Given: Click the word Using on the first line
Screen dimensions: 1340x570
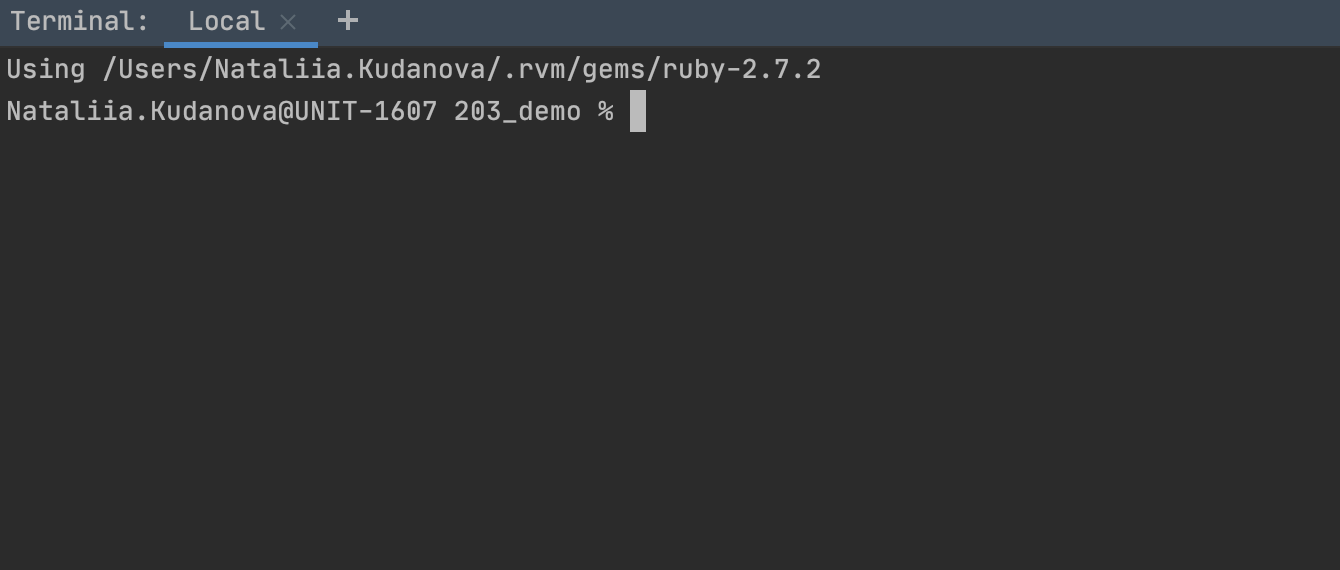Looking at the screenshot, I should [x=46, y=69].
